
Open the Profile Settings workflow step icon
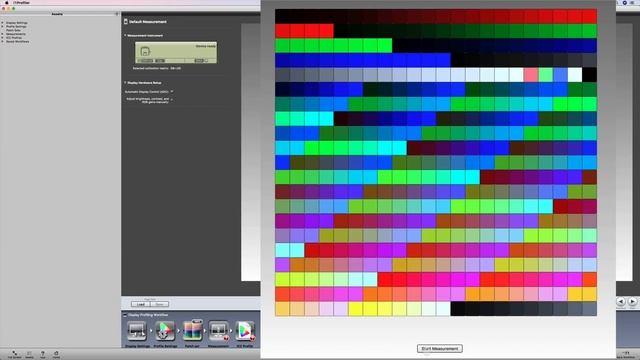pos(165,331)
